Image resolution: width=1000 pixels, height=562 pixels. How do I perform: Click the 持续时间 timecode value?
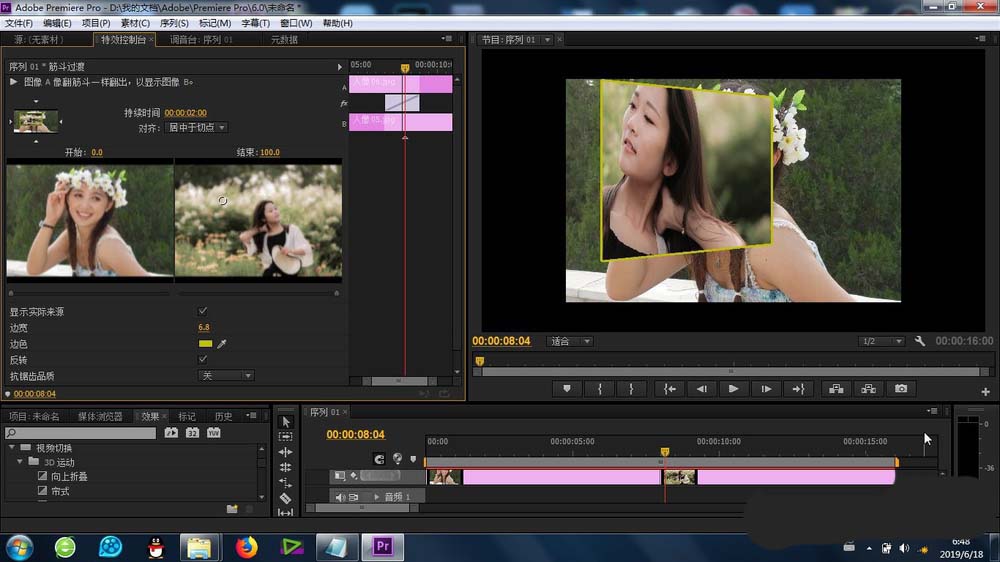point(185,114)
